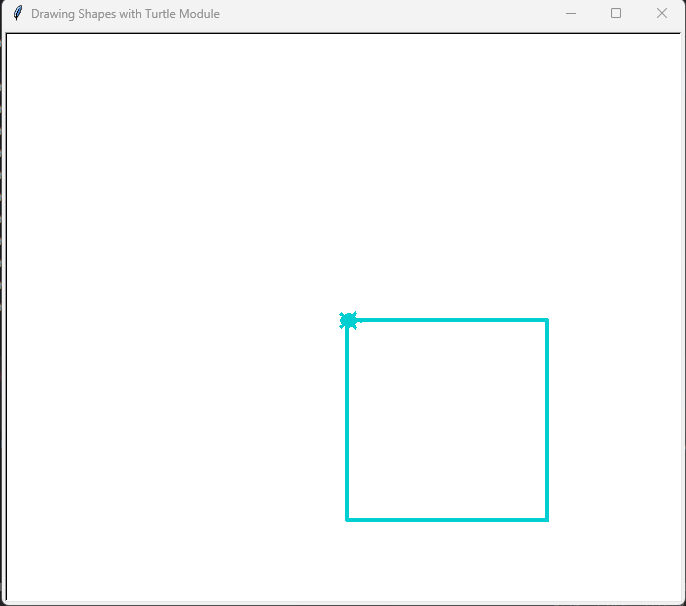Click the middle of the square's bottom edge
Viewport: 686px width, 606px height.
[x=447, y=519]
